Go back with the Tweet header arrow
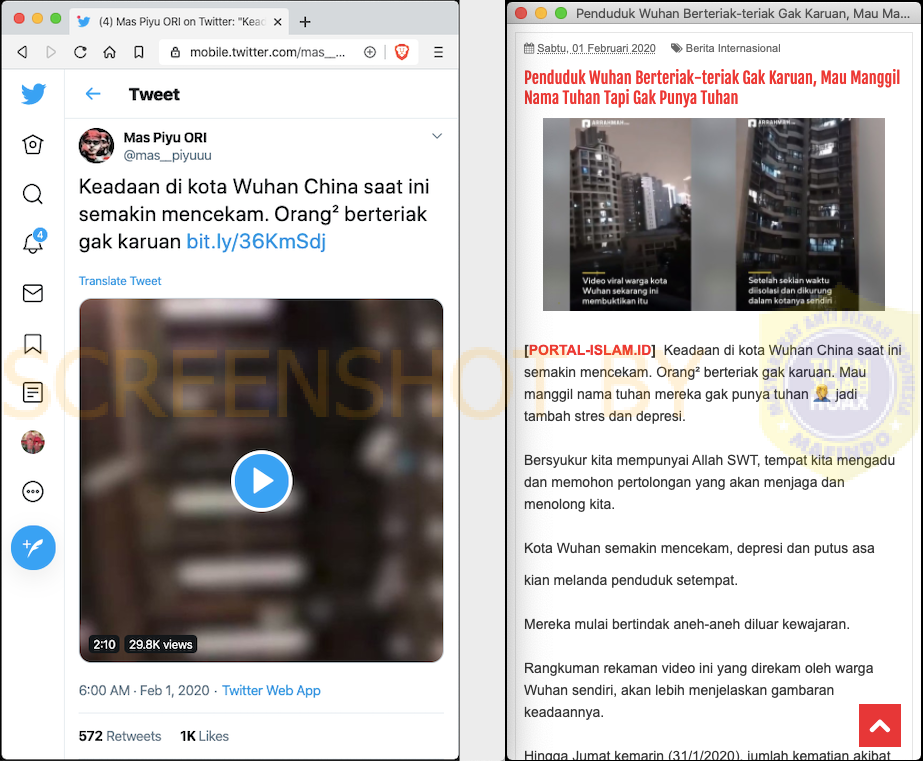This screenshot has height=761, width=923. [x=93, y=94]
